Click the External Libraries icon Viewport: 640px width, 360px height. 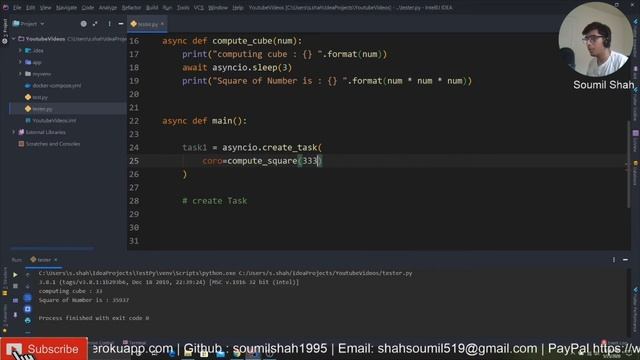click(21, 132)
